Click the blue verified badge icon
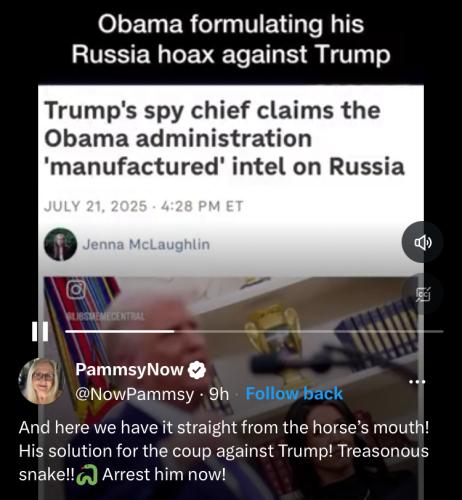The width and height of the screenshot is (462, 500). (x=197, y=370)
